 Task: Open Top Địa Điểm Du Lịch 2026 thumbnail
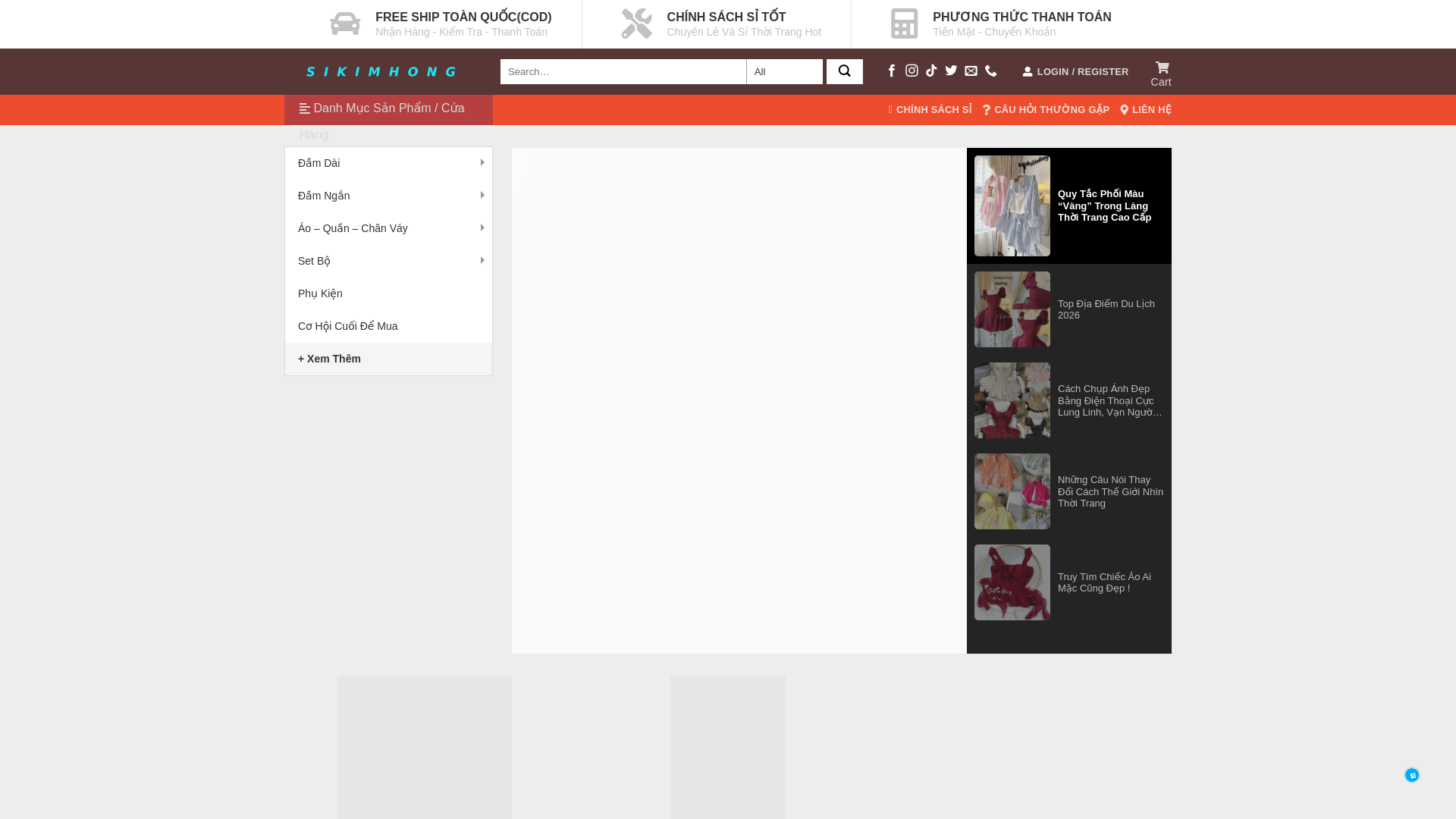tap(1012, 309)
